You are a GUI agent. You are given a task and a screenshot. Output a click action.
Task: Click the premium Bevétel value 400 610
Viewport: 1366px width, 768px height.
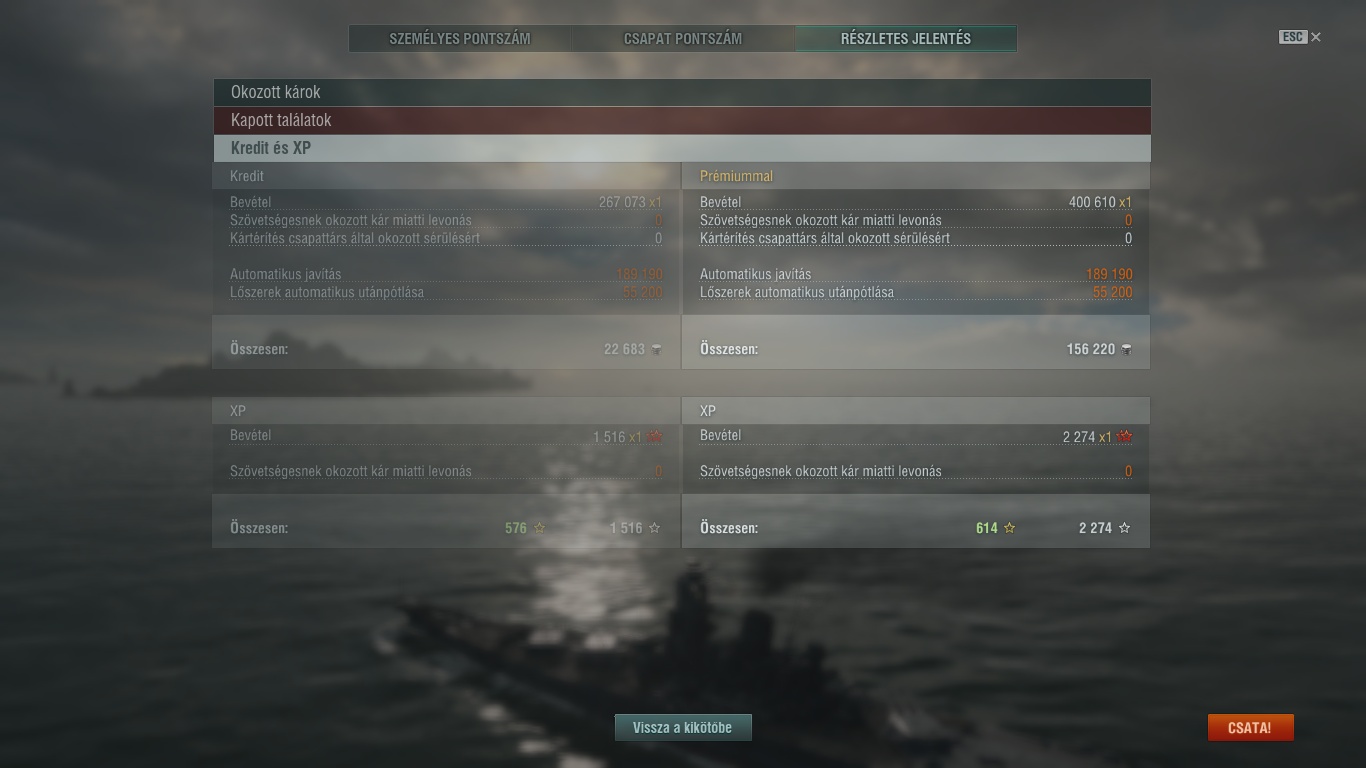(x=1092, y=202)
